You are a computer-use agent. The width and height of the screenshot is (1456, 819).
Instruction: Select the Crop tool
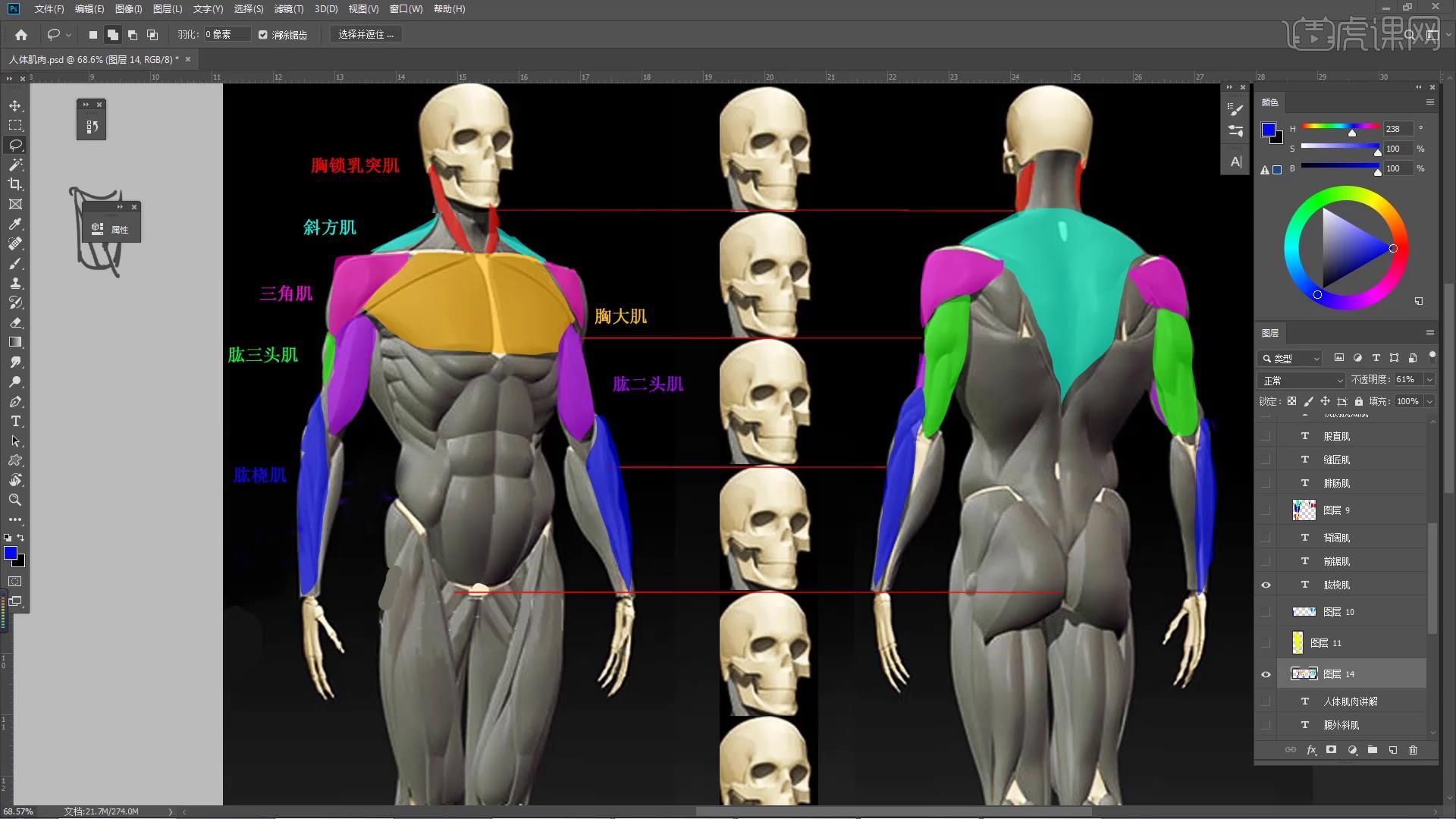pyautogui.click(x=15, y=184)
